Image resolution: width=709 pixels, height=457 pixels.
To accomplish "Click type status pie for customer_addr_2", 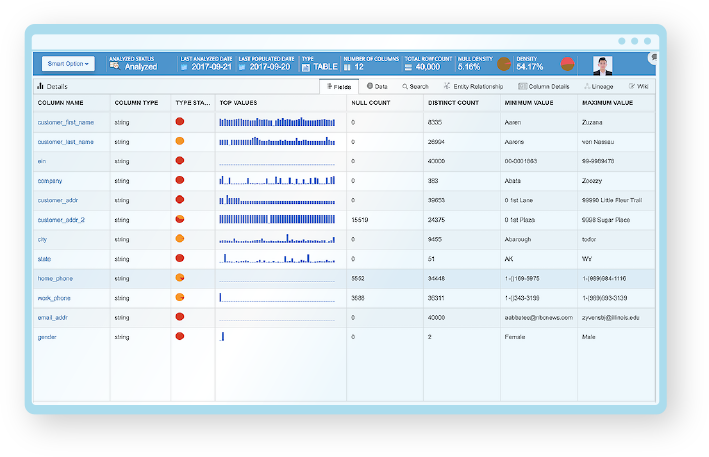I will pos(180,219).
